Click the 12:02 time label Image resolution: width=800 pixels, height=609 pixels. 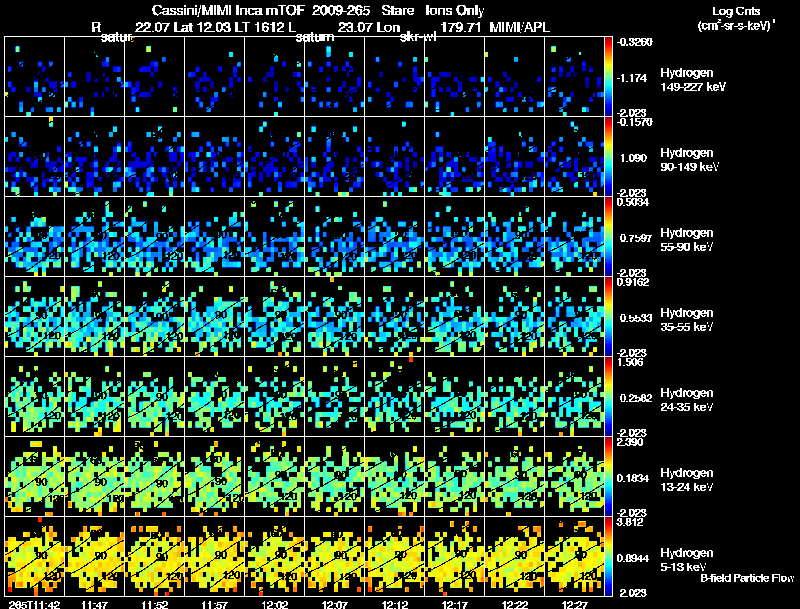pos(274,604)
